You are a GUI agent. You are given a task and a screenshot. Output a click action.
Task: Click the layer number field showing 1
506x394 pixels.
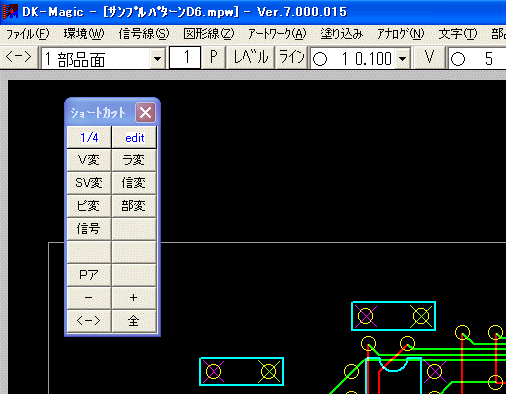tap(185, 58)
